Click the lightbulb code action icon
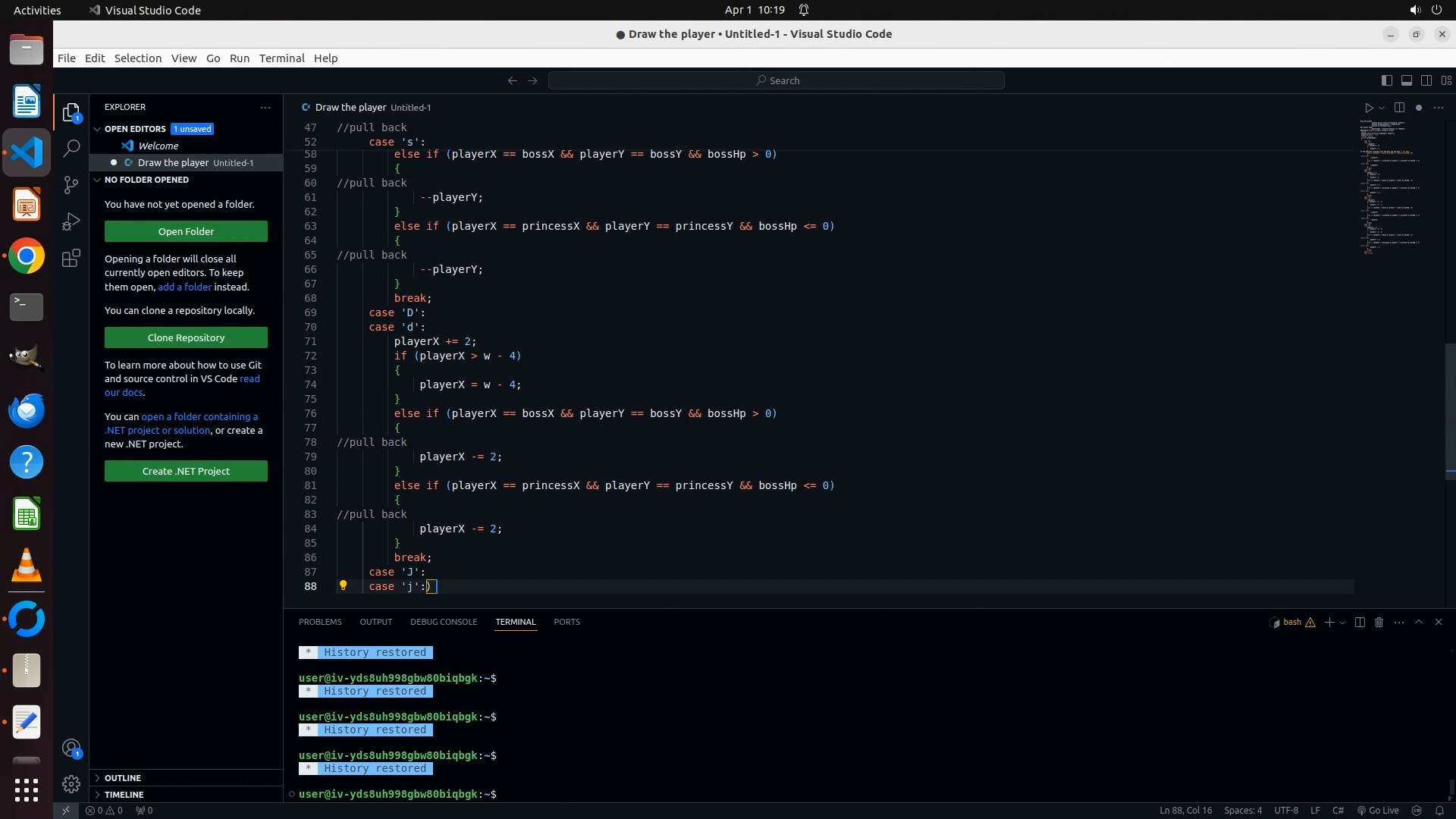This screenshot has width=1456, height=819. [343, 585]
